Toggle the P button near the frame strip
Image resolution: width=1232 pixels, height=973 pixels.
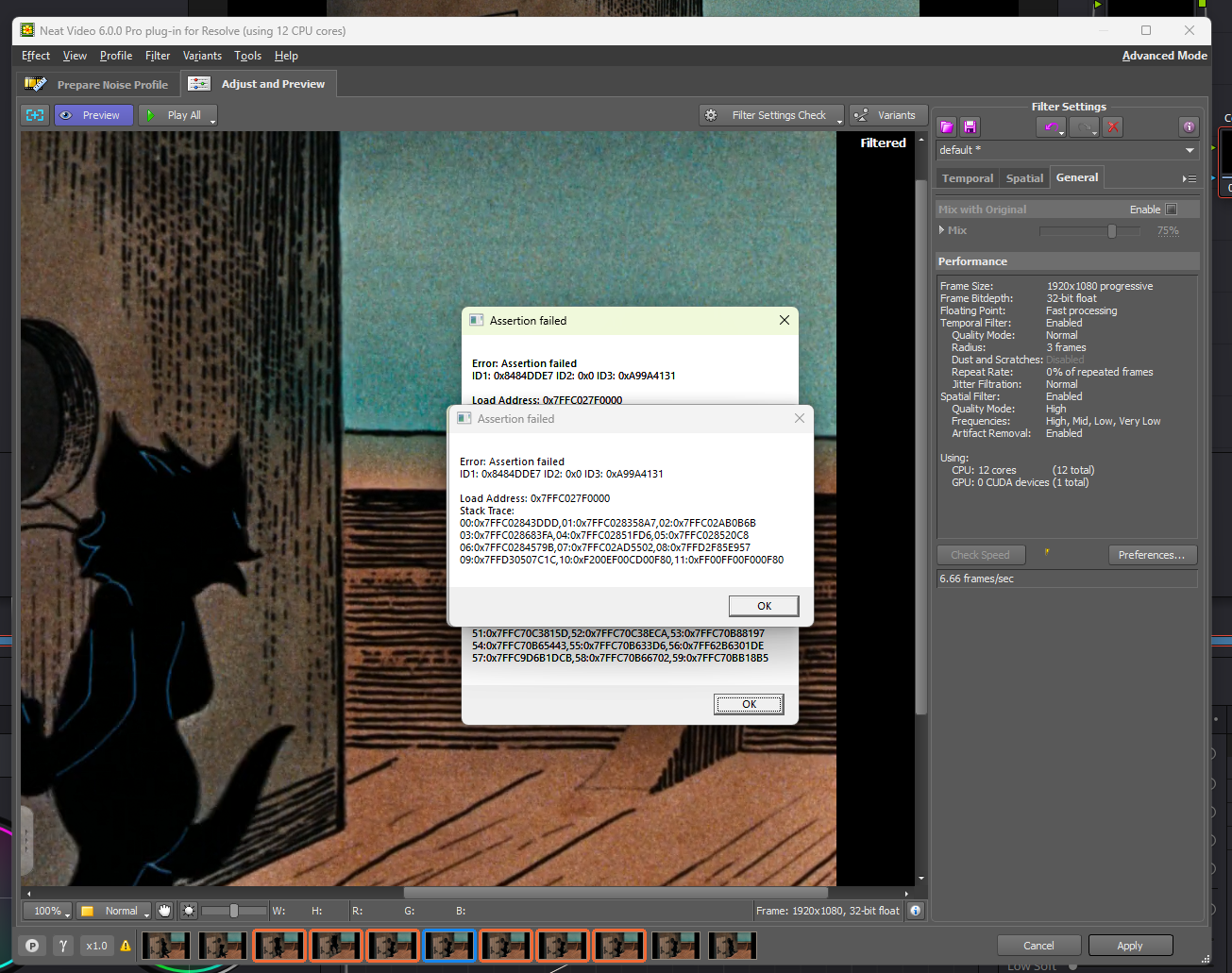pyautogui.click(x=33, y=946)
